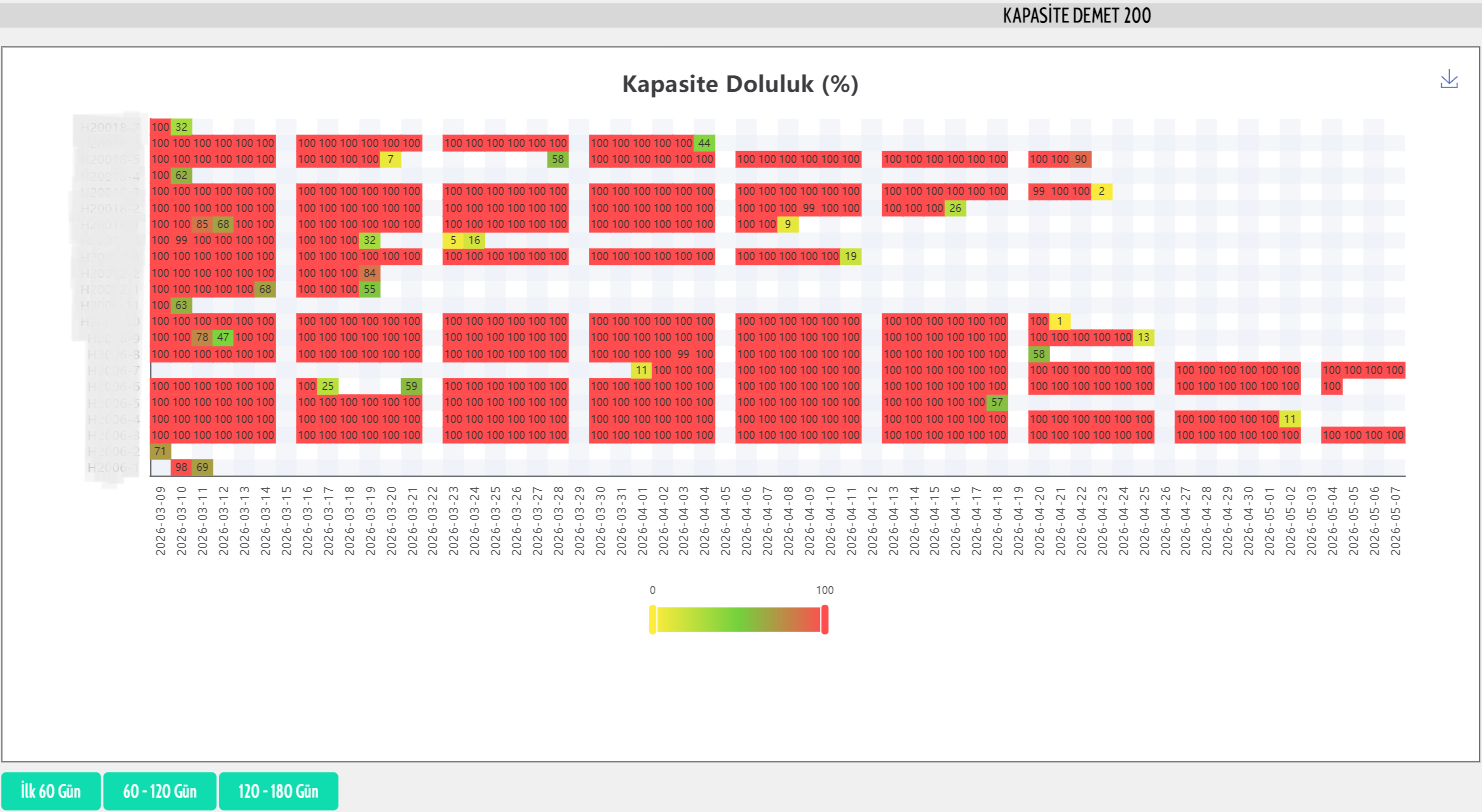Click the heatmap cell showing 90
1482x812 pixels.
(x=1080, y=159)
